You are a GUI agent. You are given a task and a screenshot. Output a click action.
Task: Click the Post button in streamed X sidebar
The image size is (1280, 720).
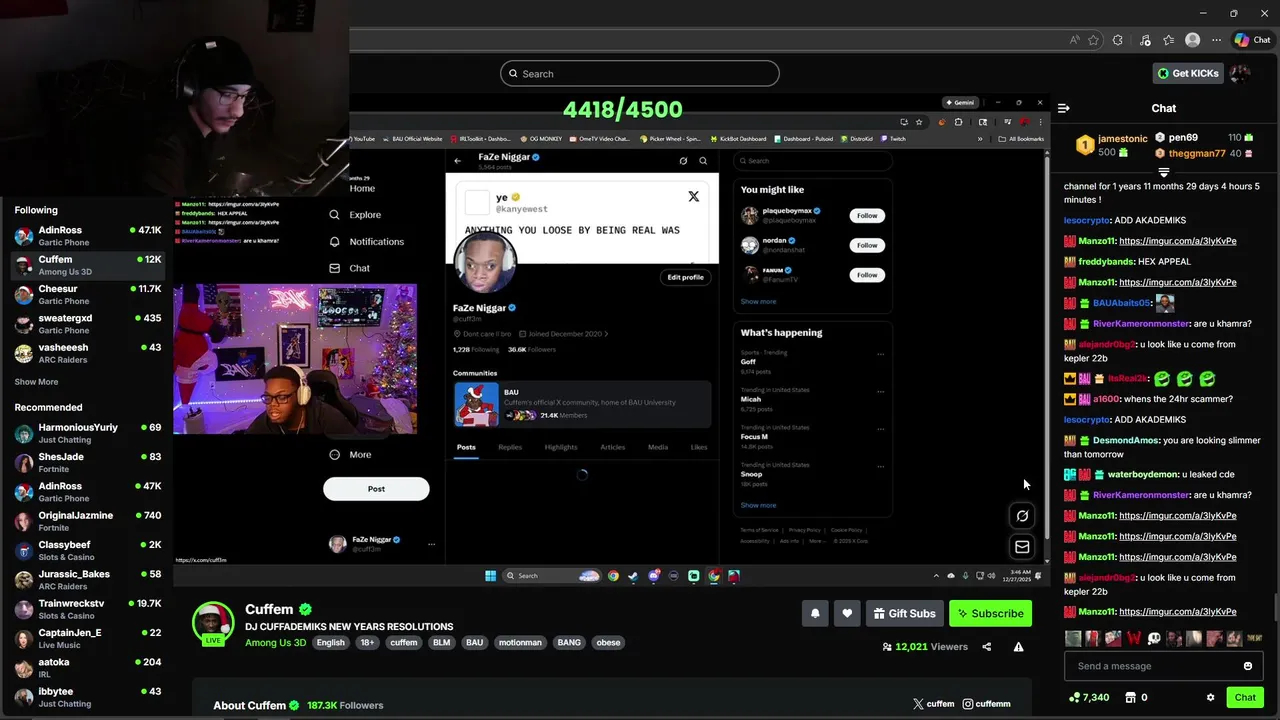point(376,488)
